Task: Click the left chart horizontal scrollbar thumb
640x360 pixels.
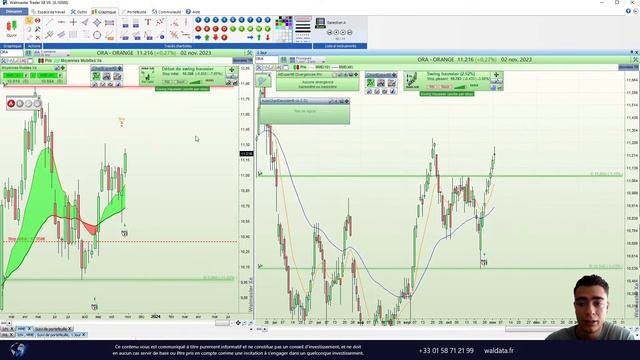Action: click(222, 323)
